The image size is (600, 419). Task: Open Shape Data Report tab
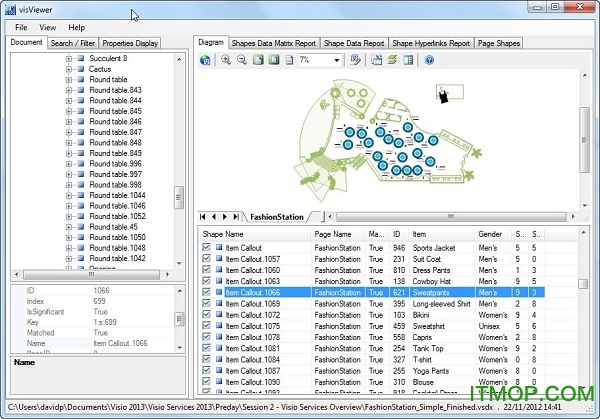[x=354, y=43]
